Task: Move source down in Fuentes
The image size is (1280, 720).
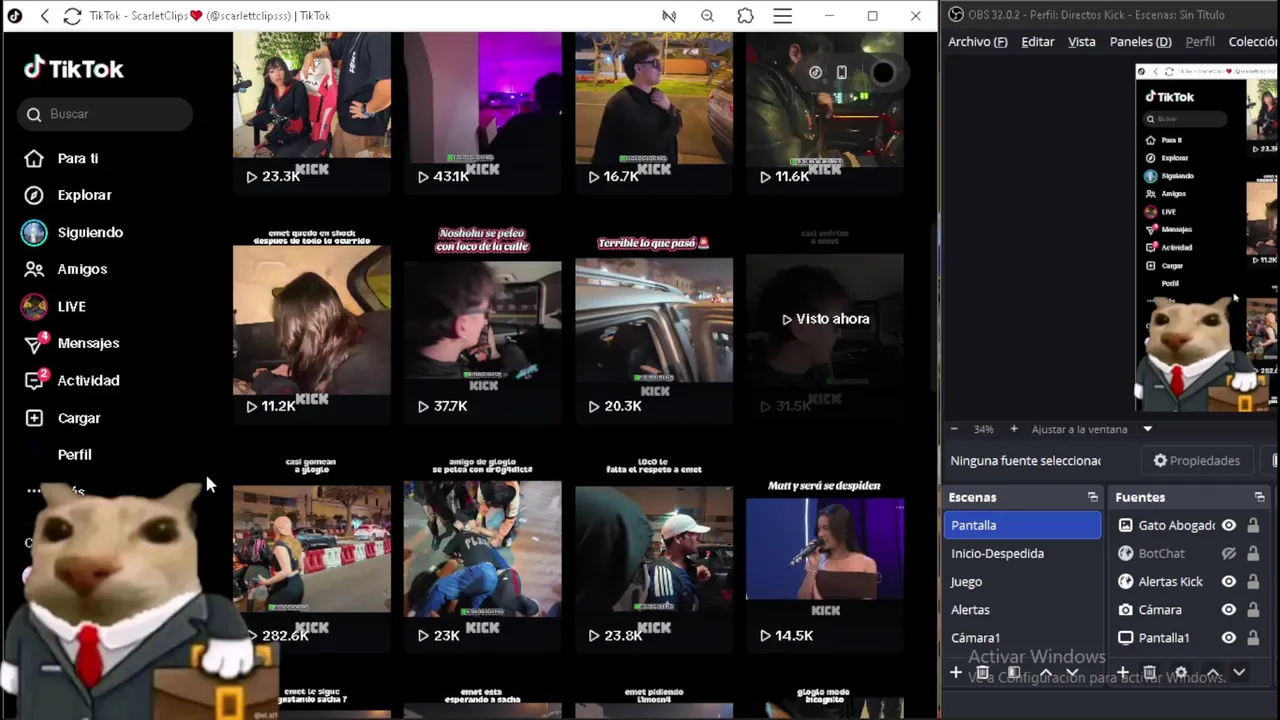Action: [1239, 673]
